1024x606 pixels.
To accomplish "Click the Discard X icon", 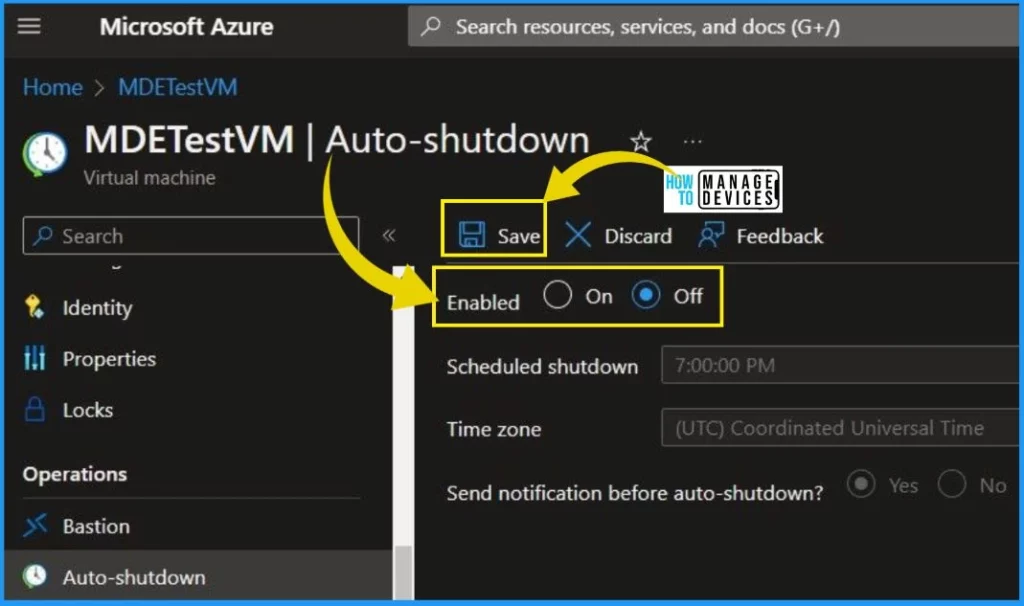I will tap(578, 235).
